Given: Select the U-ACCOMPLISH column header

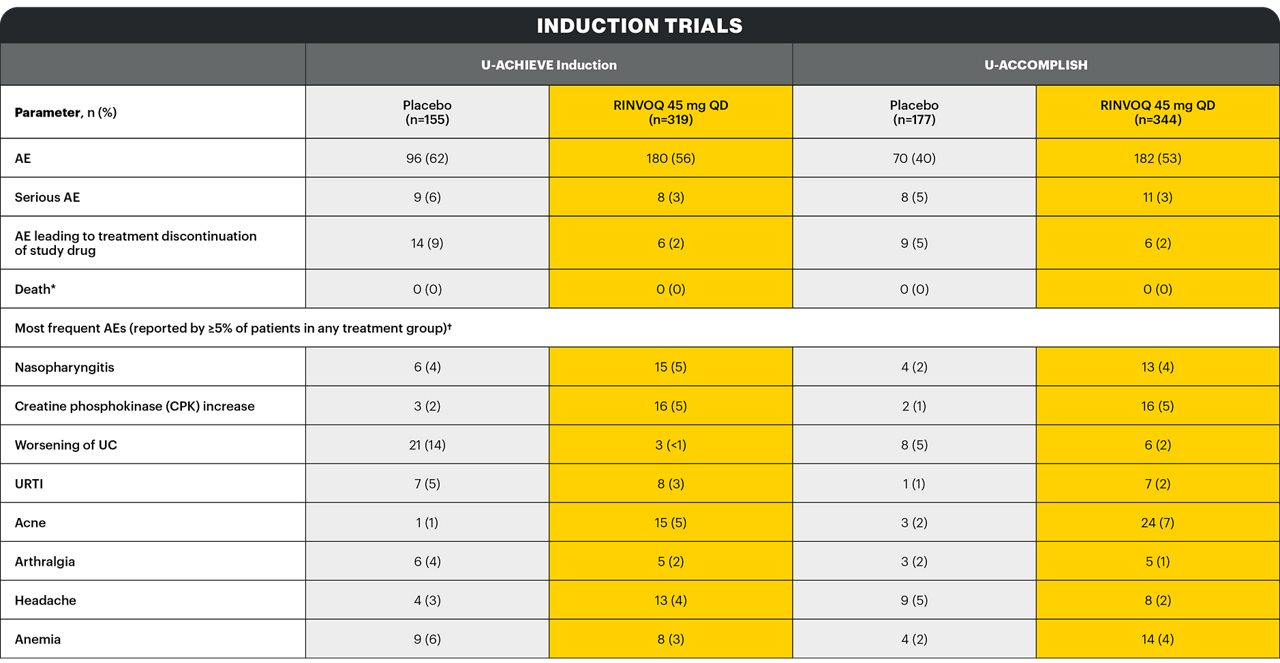Looking at the screenshot, I should coord(1036,65).
